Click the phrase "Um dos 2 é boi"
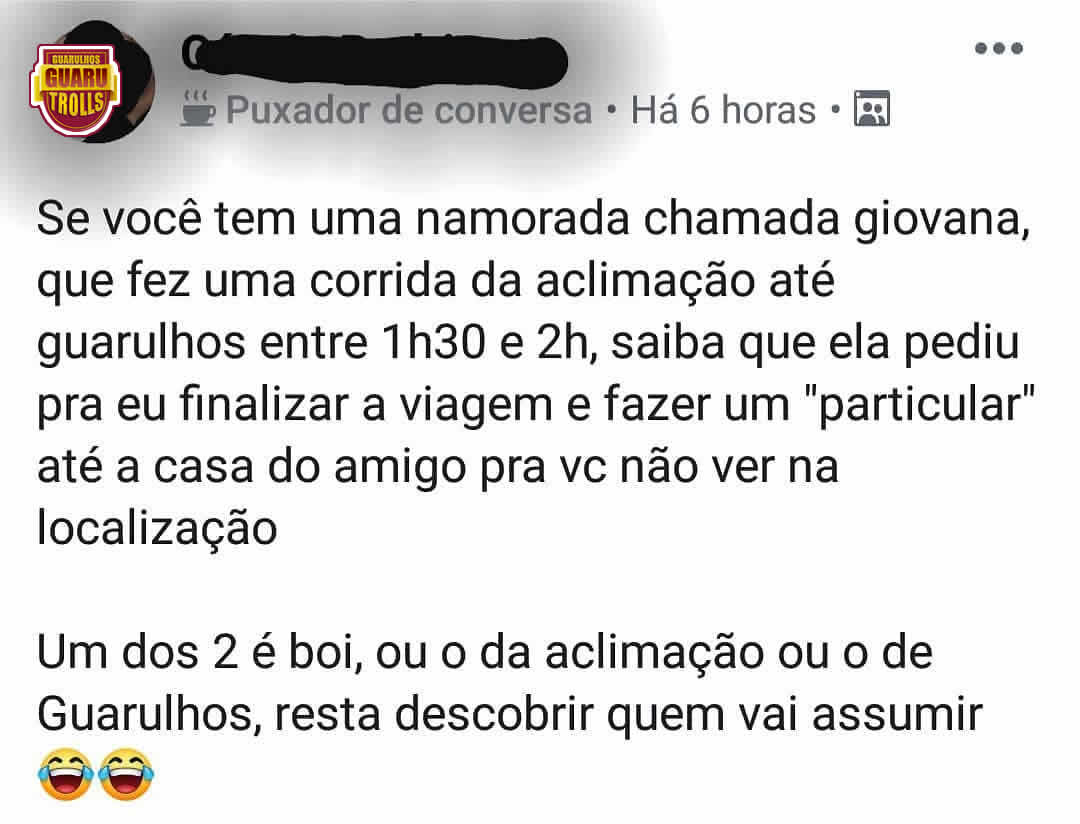This screenshot has width=1080, height=824. (200, 652)
